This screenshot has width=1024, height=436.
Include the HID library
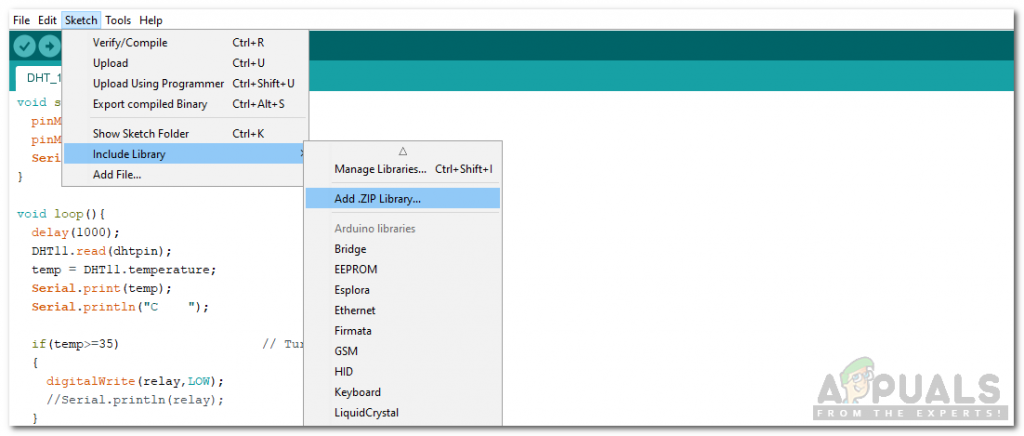click(x=403, y=372)
